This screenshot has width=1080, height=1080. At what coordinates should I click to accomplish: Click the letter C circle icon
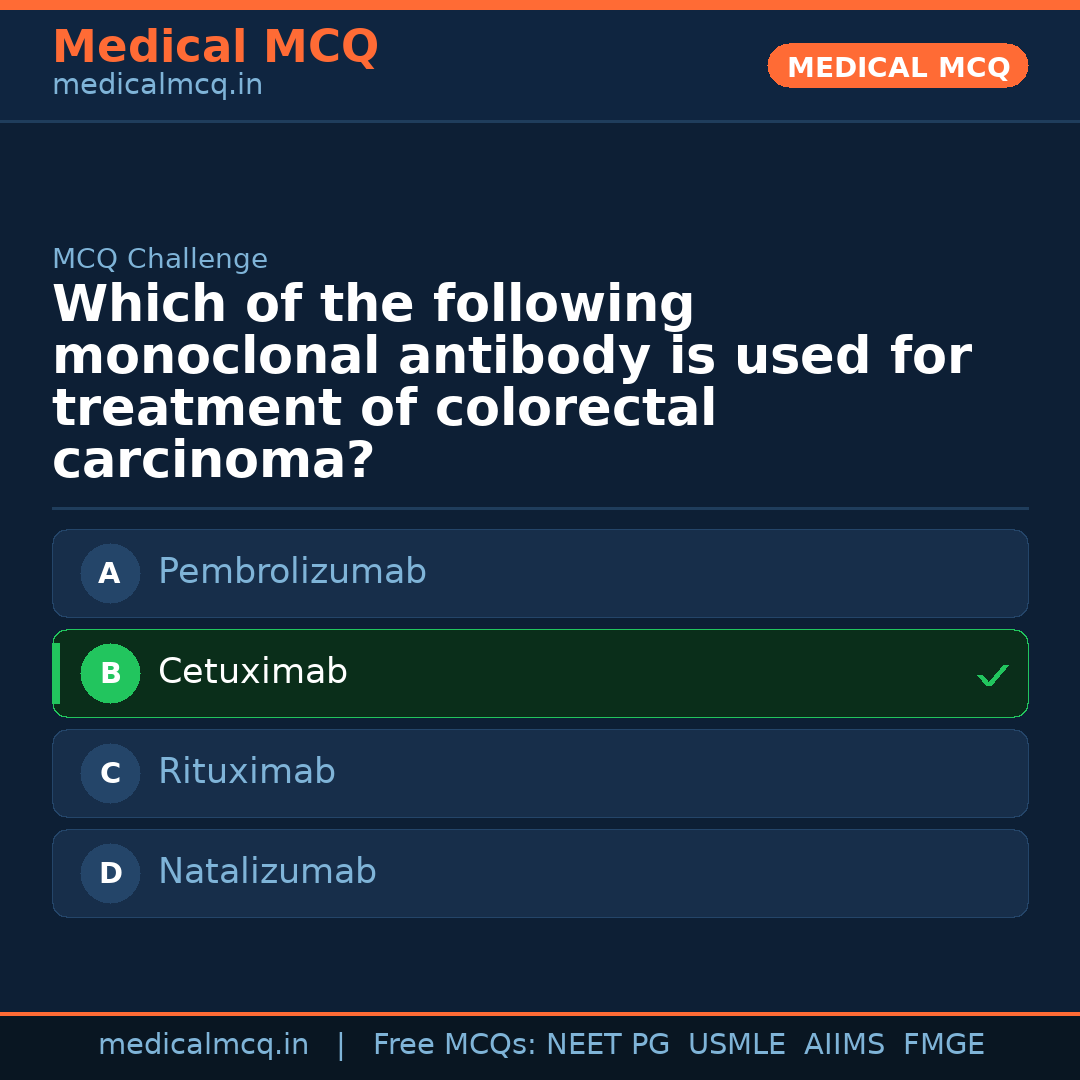[x=110, y=773]
